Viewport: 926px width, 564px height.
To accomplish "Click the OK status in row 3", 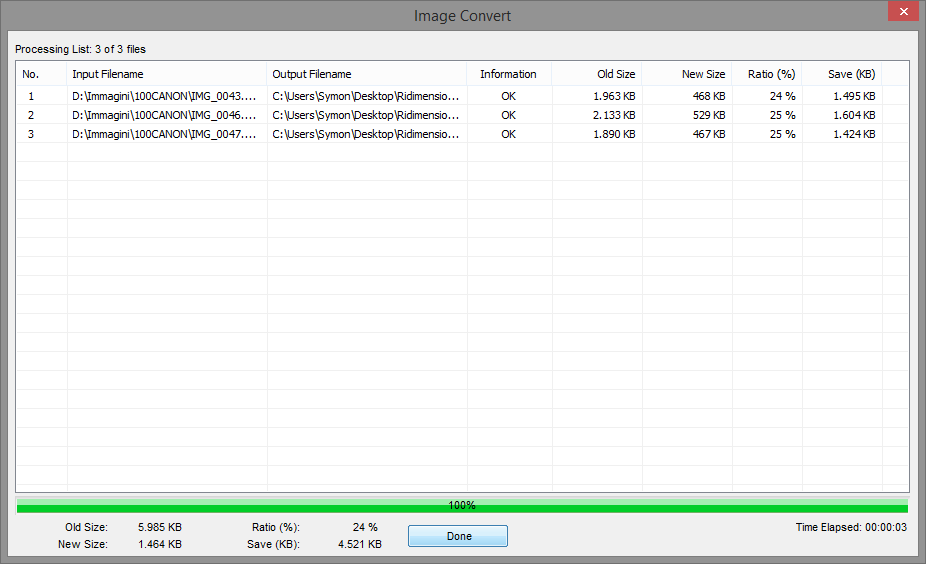I will (508, 134).
